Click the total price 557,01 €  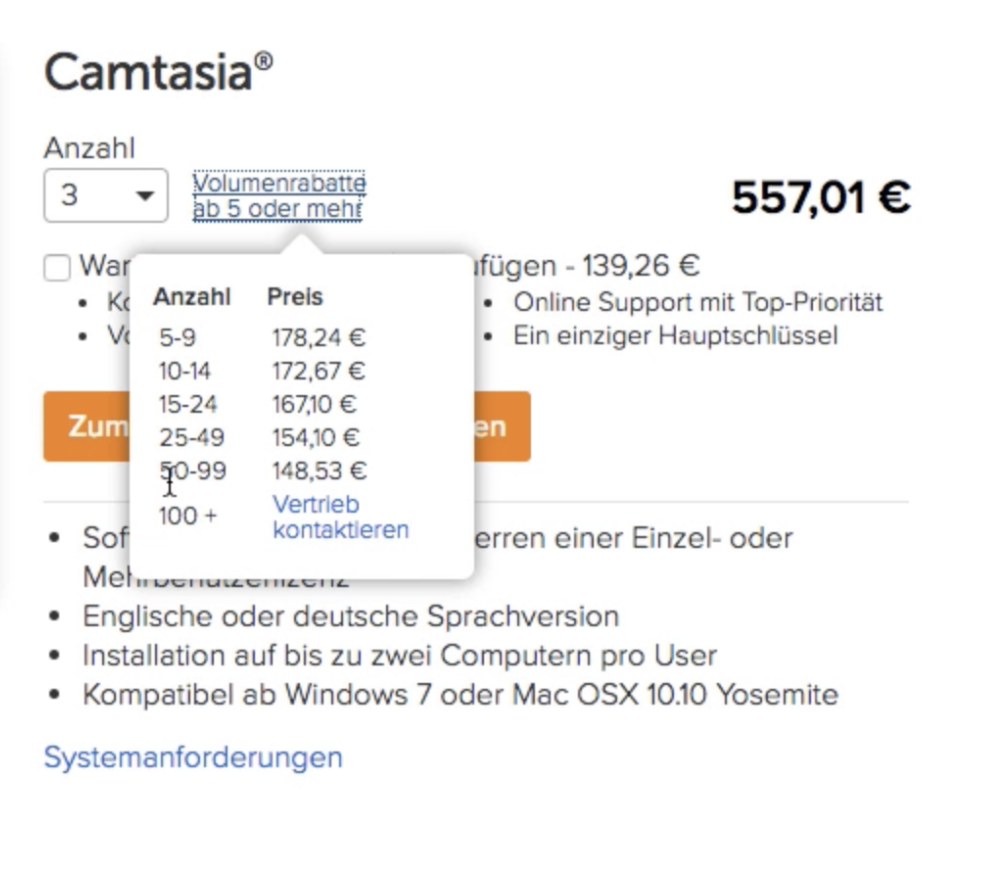click(821, 197)
